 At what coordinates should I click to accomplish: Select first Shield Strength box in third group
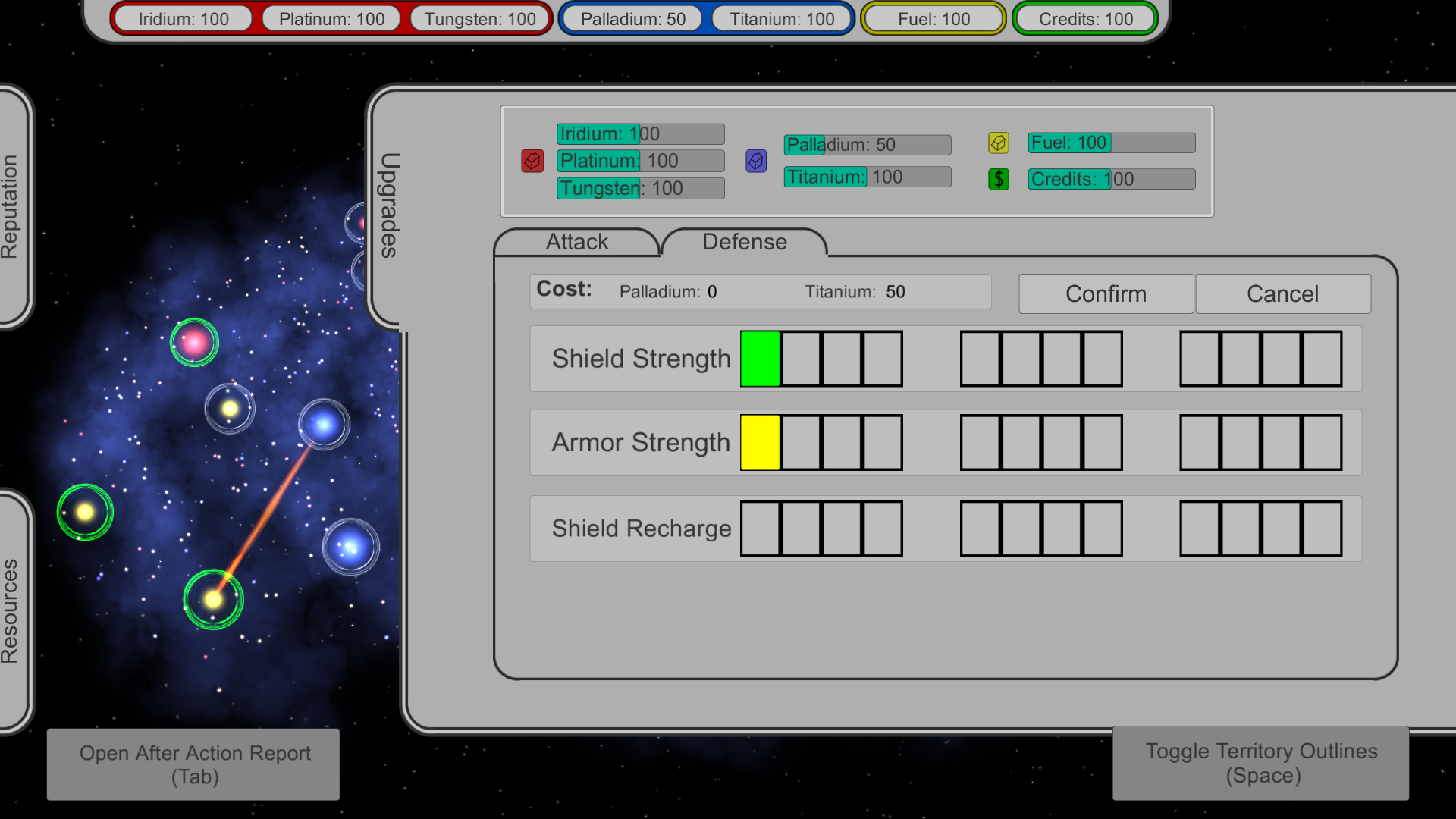tap(1200, 359)
